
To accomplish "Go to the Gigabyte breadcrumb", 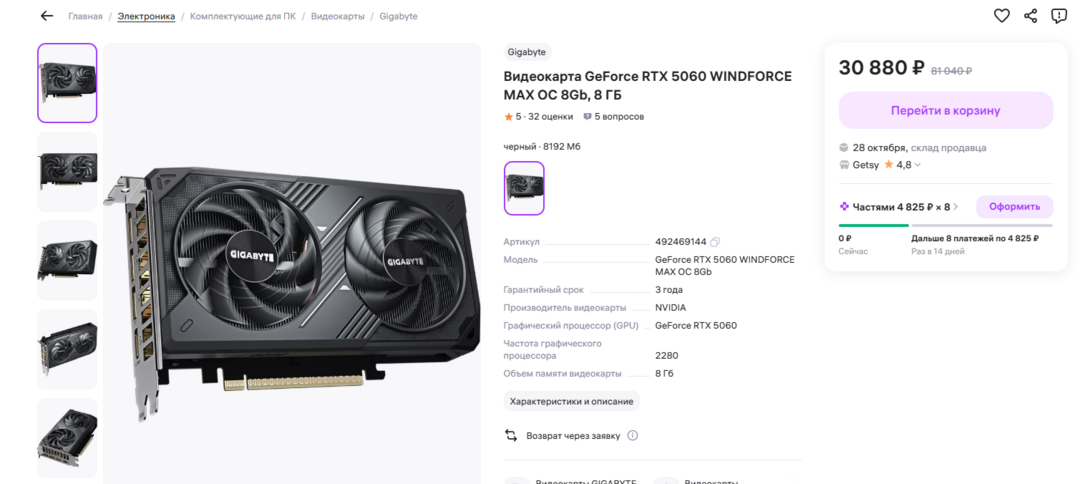I will click(x=398, y=16).
